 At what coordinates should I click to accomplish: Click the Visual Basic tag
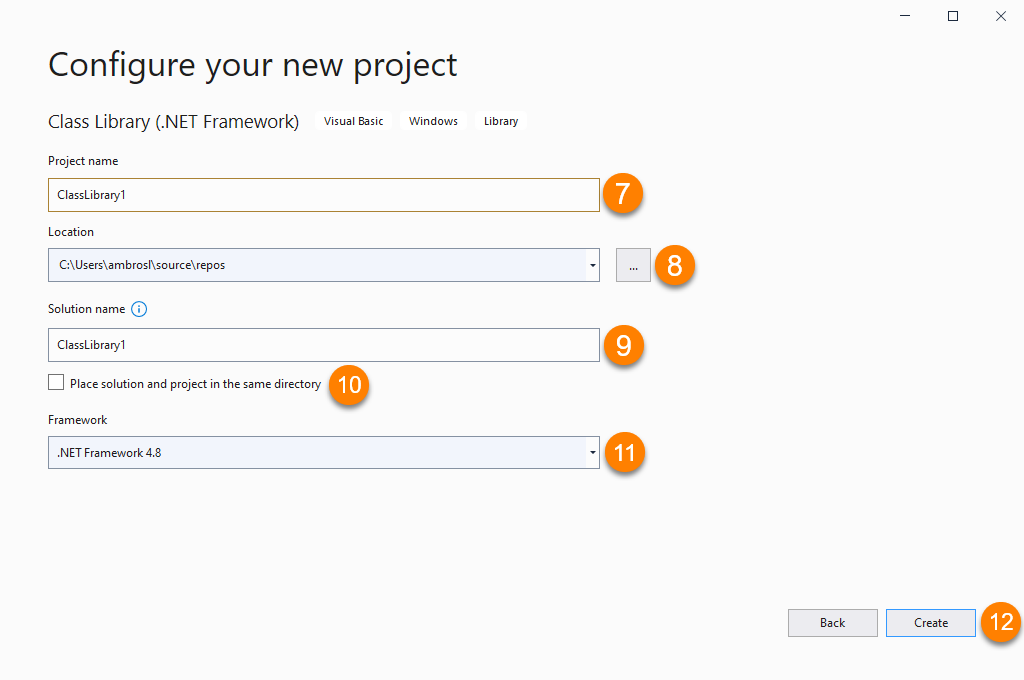click(353, 121)
